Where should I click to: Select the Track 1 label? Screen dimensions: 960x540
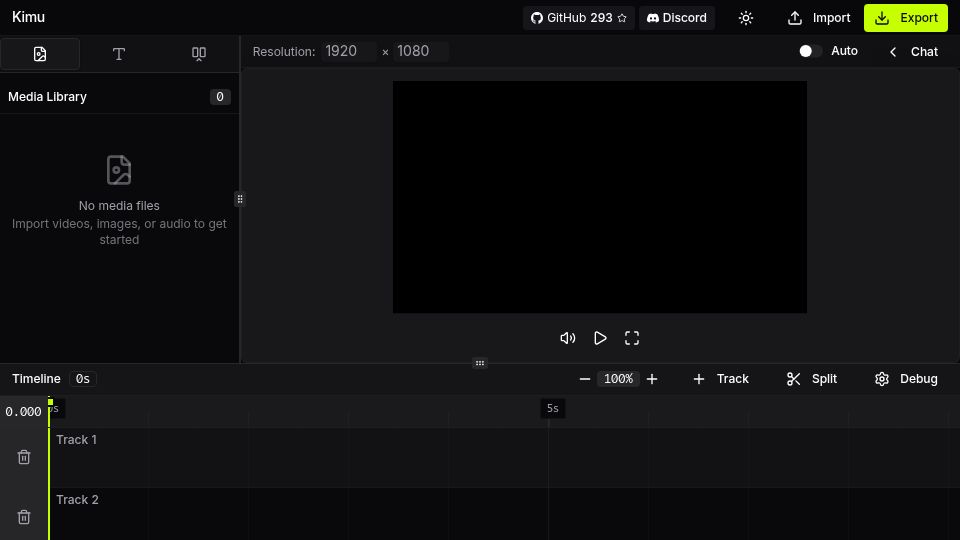[77, 440]
